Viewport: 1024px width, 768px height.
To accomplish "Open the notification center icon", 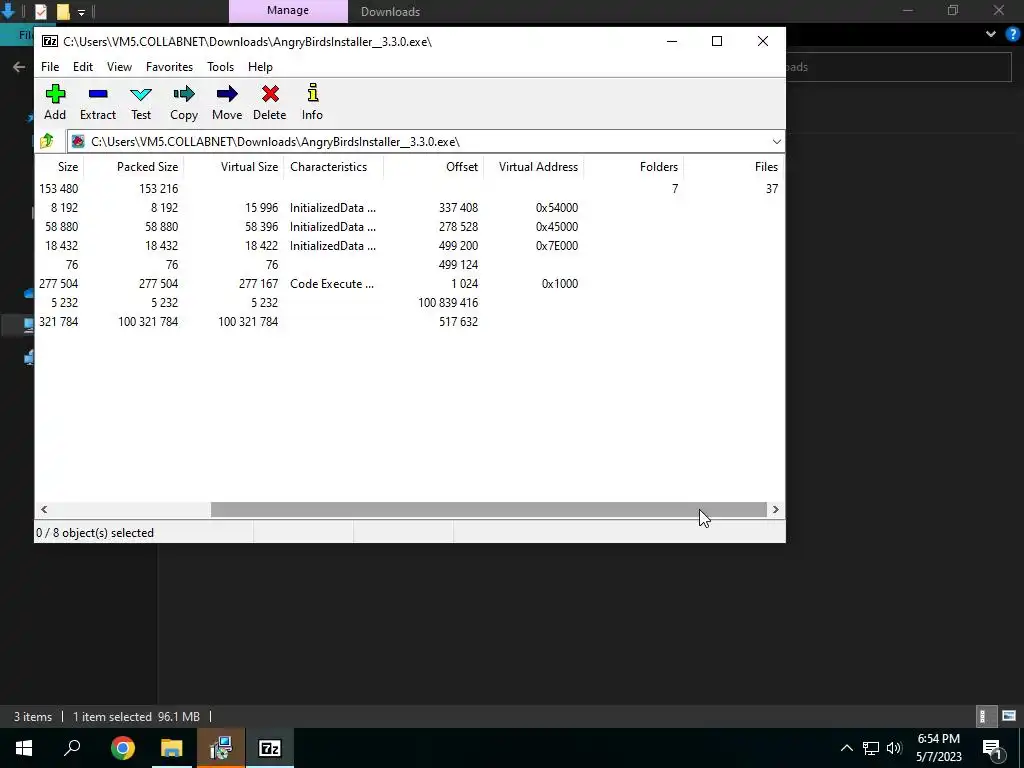I will point(992,748).
